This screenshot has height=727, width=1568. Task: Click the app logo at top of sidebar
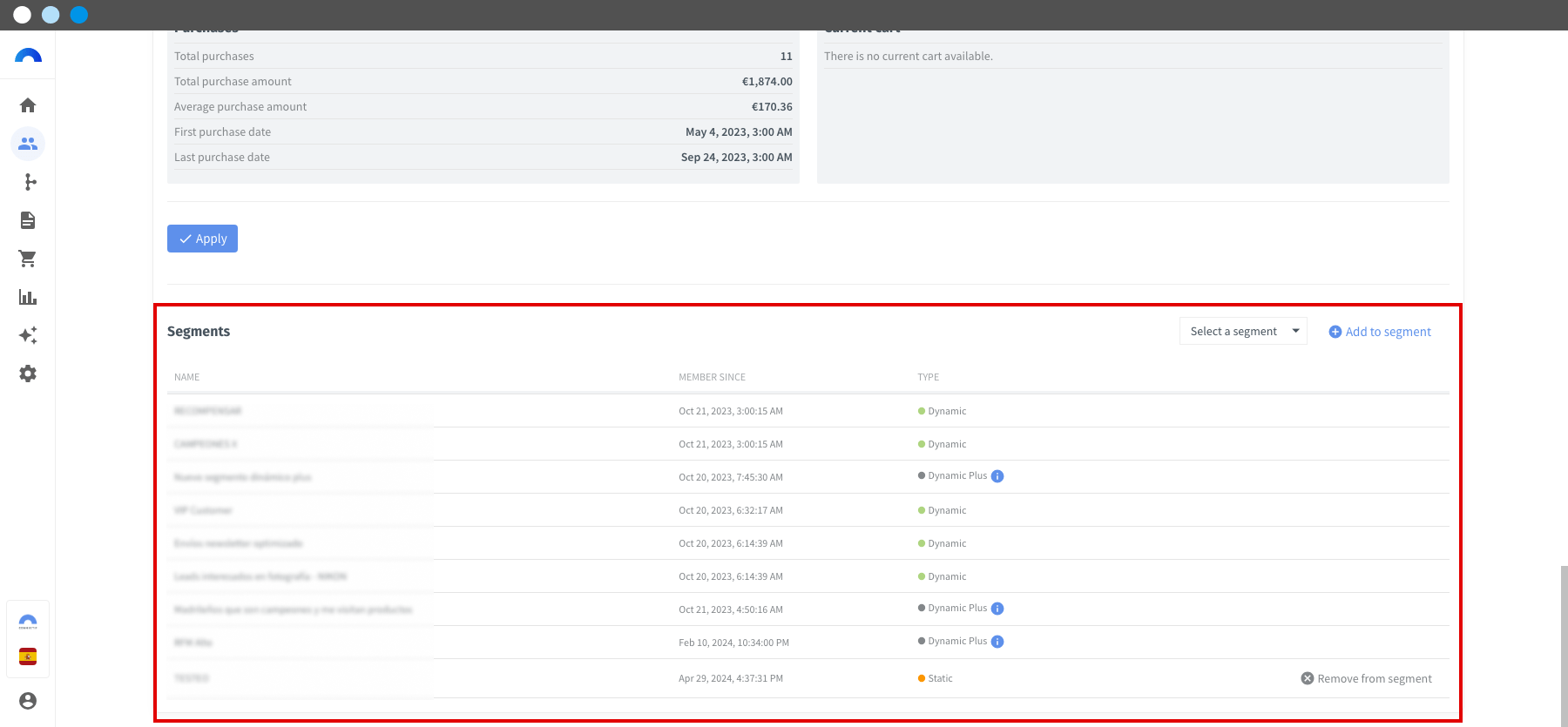[x=28, y=56]
